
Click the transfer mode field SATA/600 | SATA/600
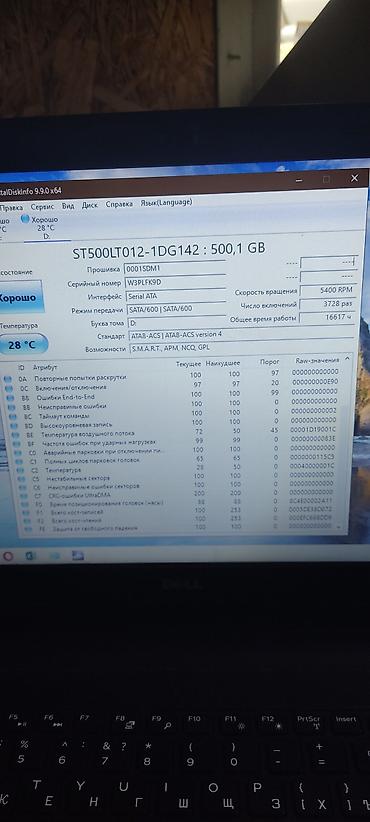click(x=176, y=309)
